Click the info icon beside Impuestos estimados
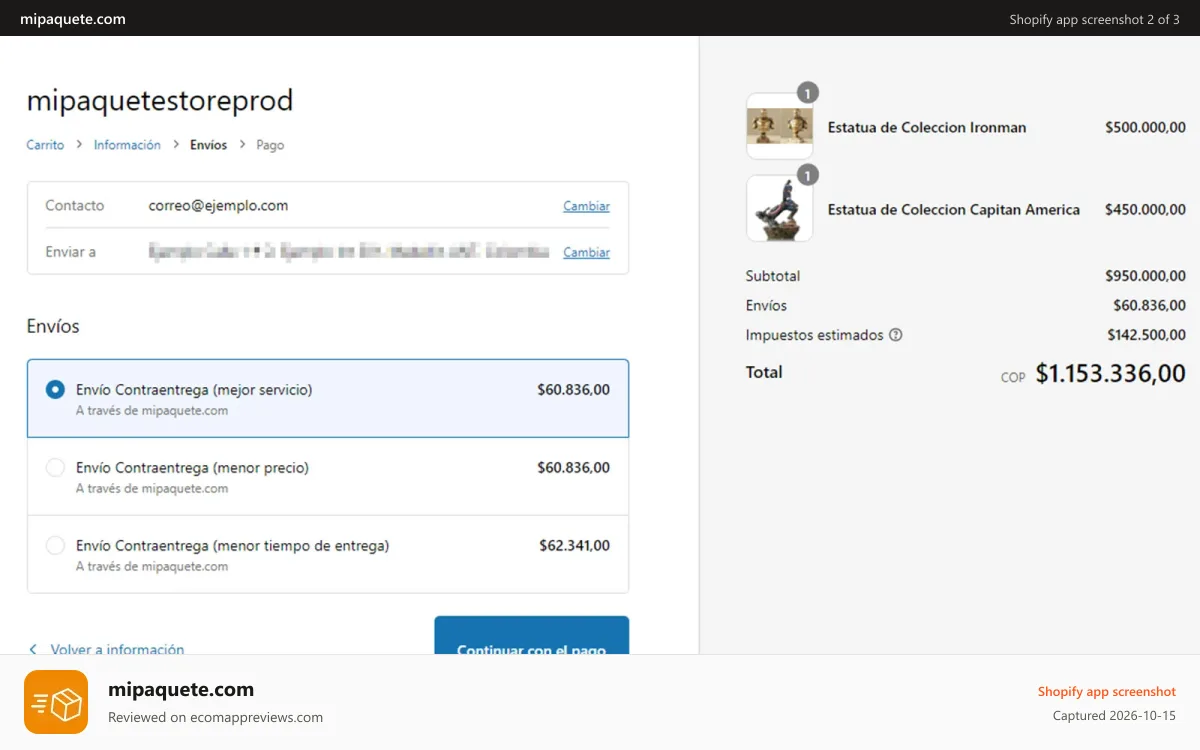This screenshot has height=750, width=1200. click(x=896, y=335)
